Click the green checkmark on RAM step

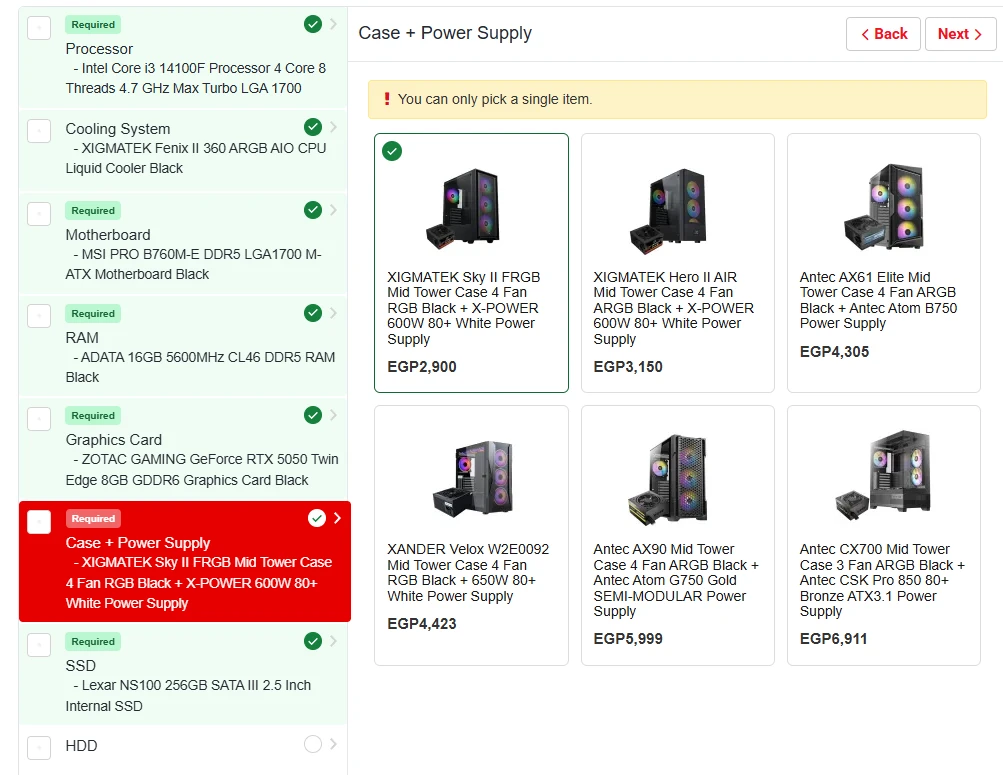pos(313,313)
